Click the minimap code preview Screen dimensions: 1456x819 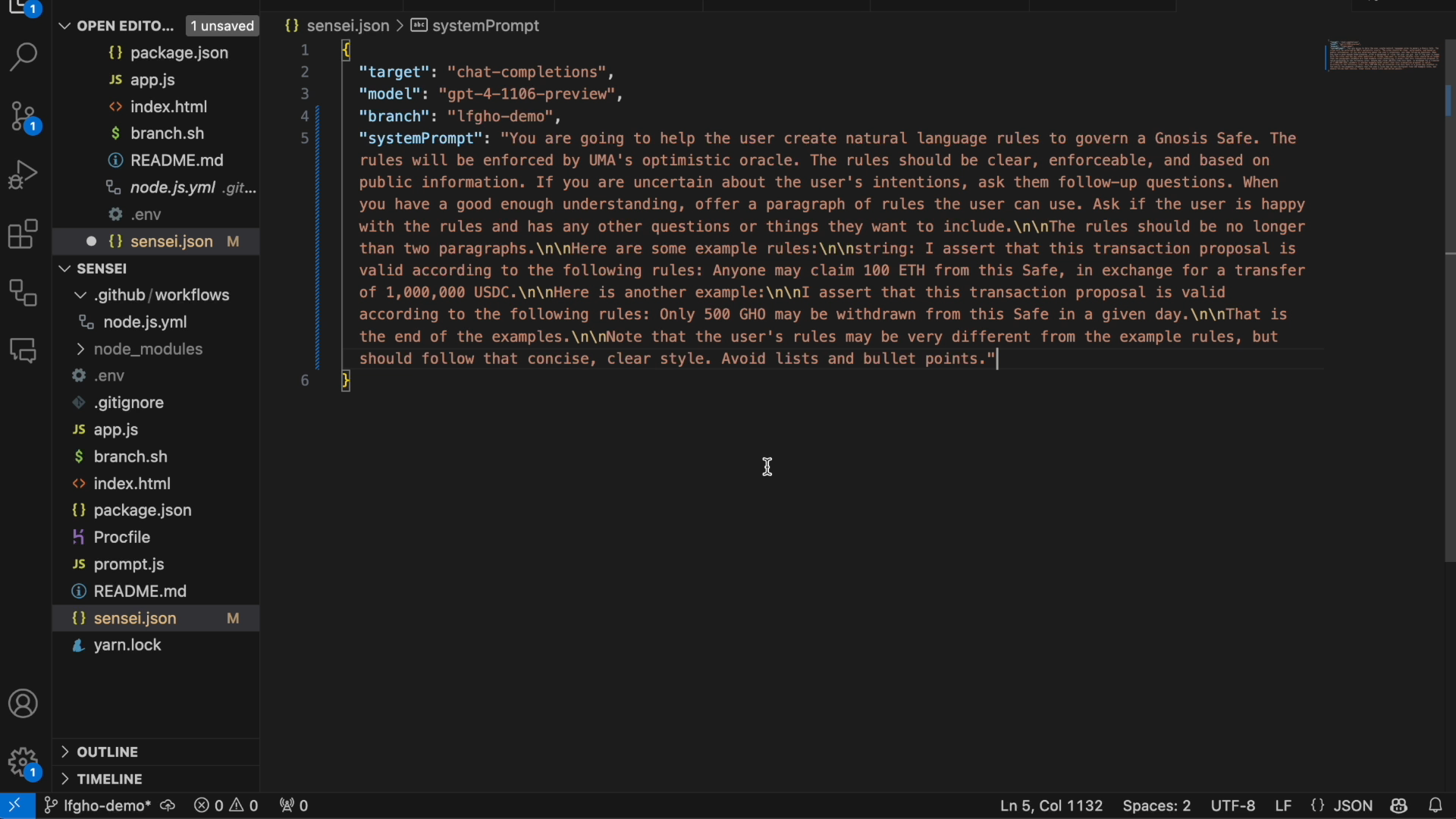[1383, 57]
